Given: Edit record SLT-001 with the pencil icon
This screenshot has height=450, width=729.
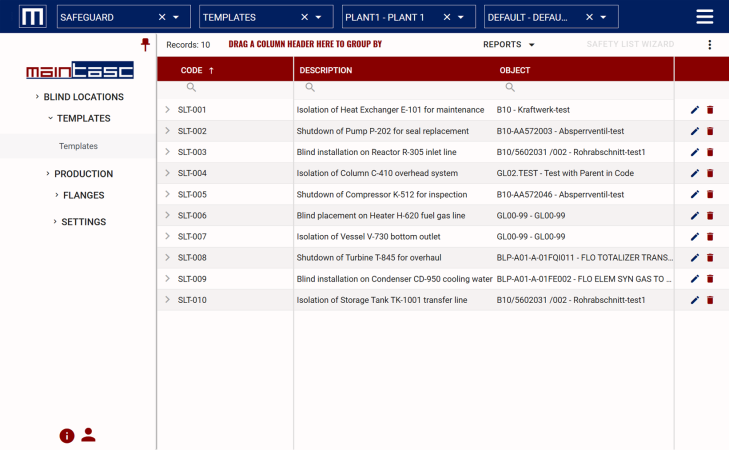Looking at the screenshot, I should 695,110.
